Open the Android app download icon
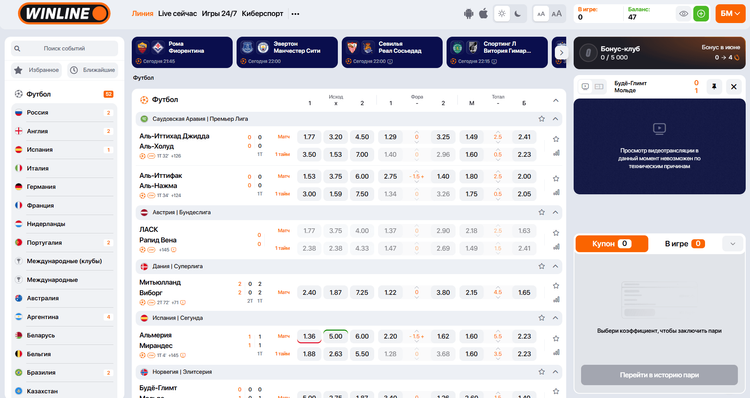 [x=468, y=14]
